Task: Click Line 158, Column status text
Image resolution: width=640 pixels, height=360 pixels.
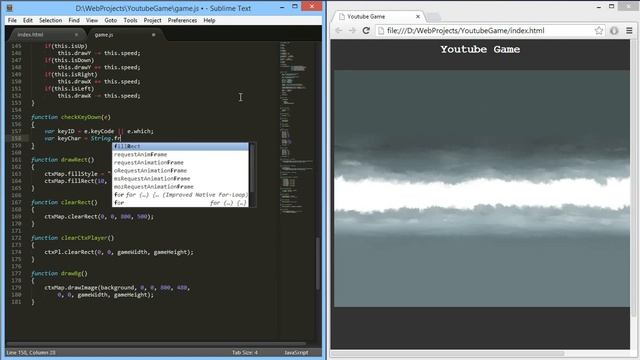Action: click(x=31, y=352)
